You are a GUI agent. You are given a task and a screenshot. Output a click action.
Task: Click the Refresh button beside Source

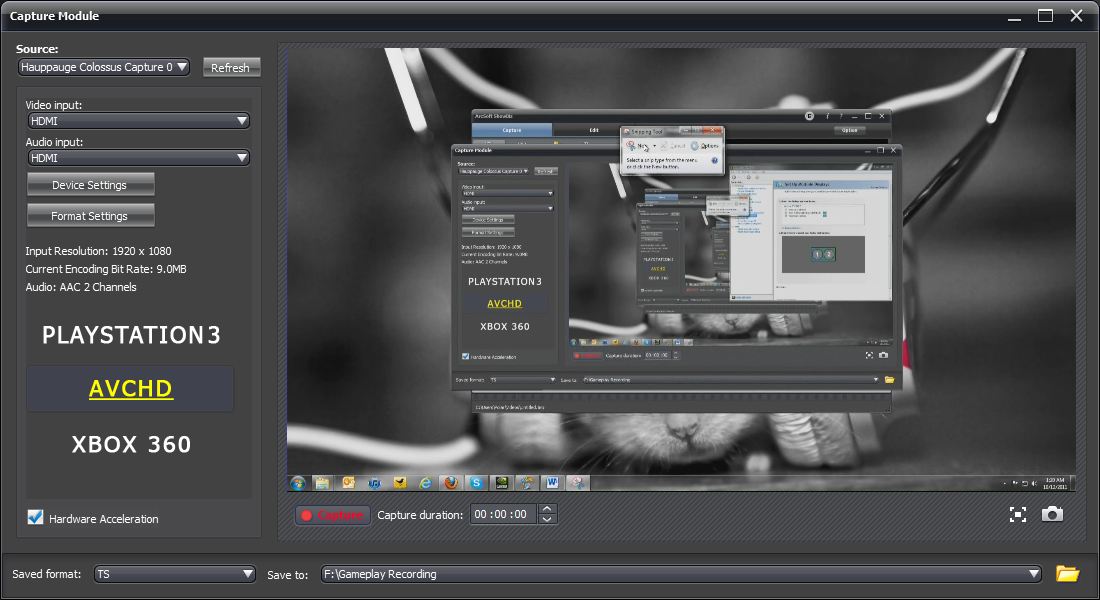231,67
